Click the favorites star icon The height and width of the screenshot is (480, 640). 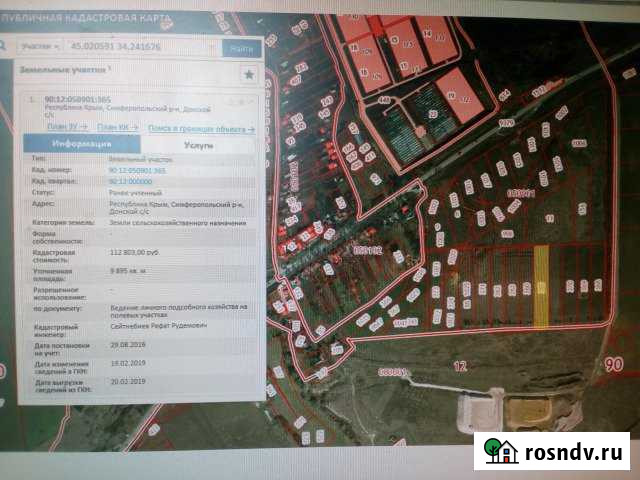249,74
